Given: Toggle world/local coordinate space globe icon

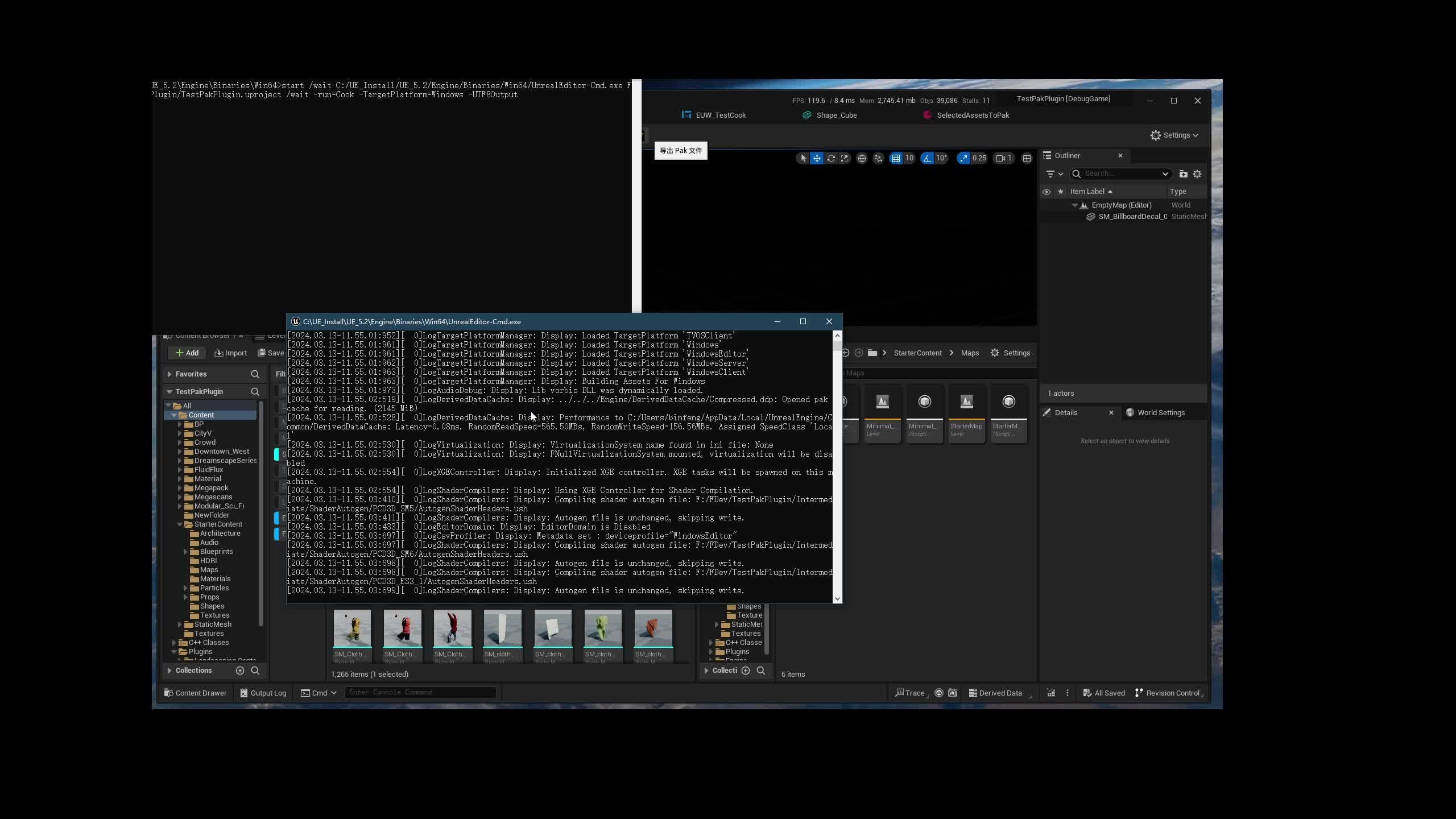Looking at the screenshot, I should (862, 158).
